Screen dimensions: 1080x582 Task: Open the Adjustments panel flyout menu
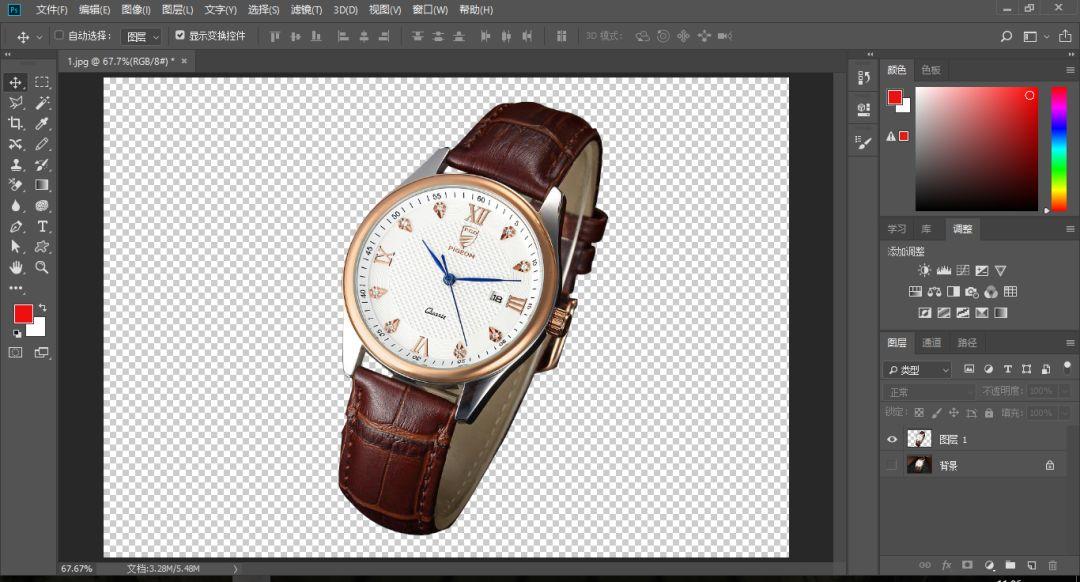tap(1070, 229)
